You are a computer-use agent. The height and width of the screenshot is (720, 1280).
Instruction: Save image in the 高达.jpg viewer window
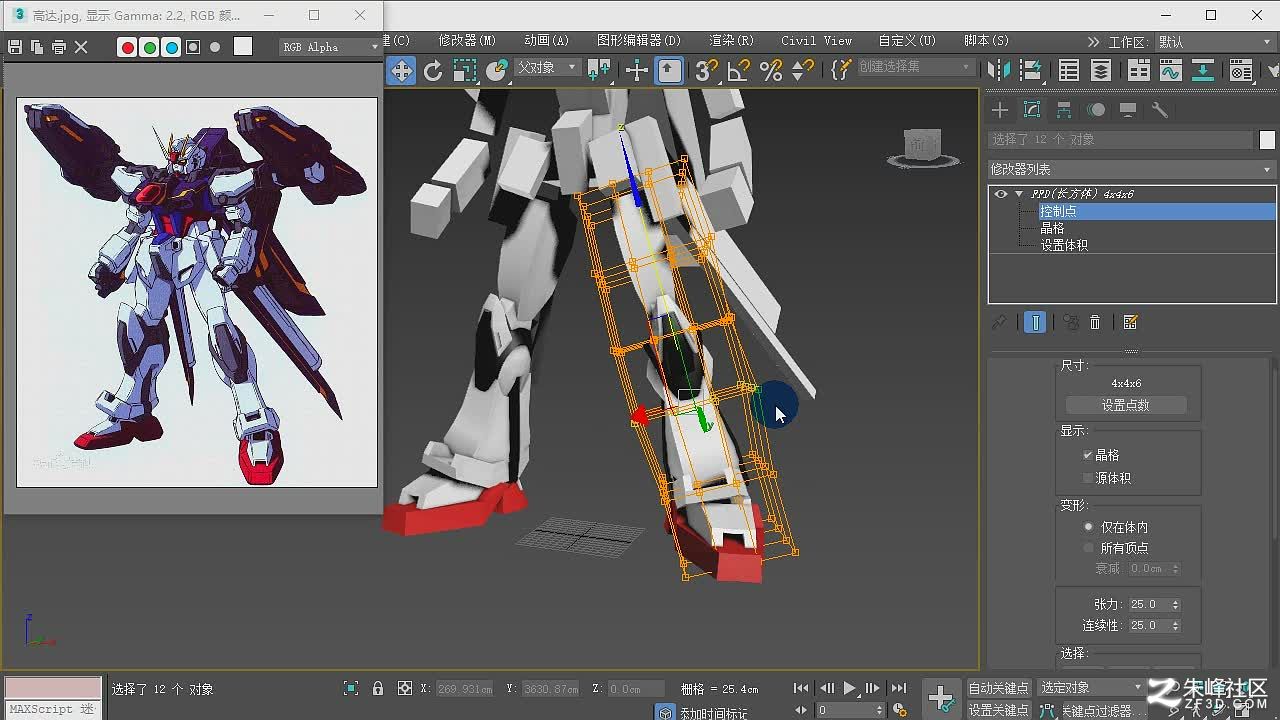pyautogui.click(x=15, y=47)
